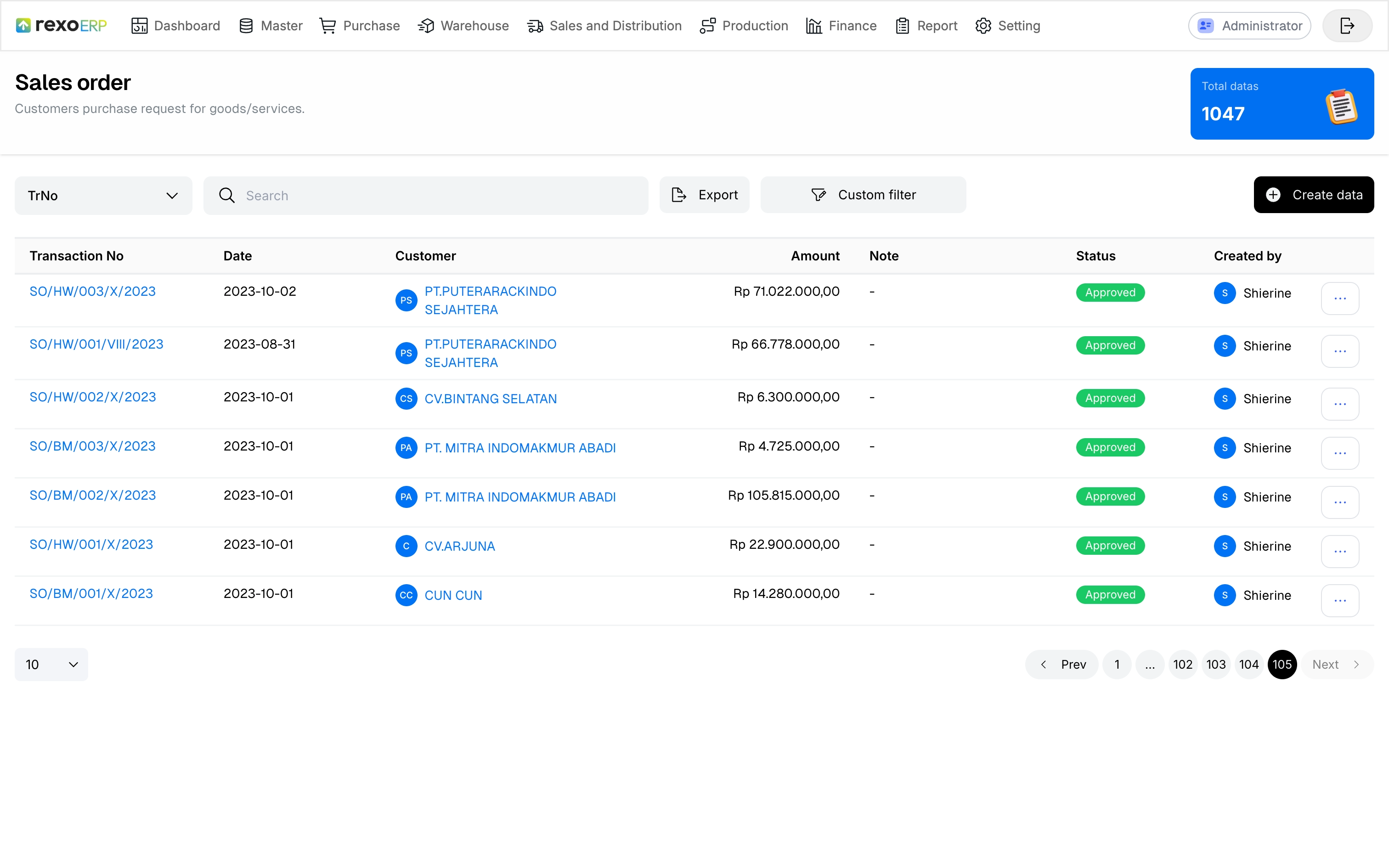Viewport: 1389px width, 868px height.
Task: Click PA avatar in SO/BM/003/X/2023 row
Action: tap(407, 448)
